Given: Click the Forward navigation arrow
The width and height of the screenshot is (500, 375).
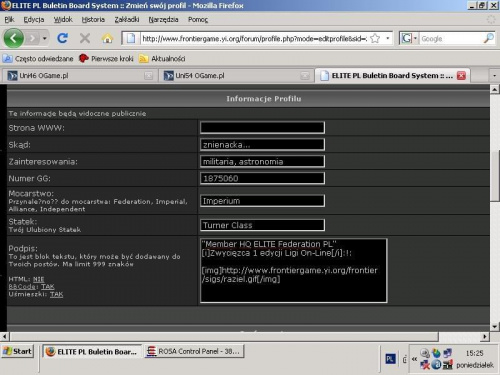Looking at the screenshot, I should coord(32,39).
